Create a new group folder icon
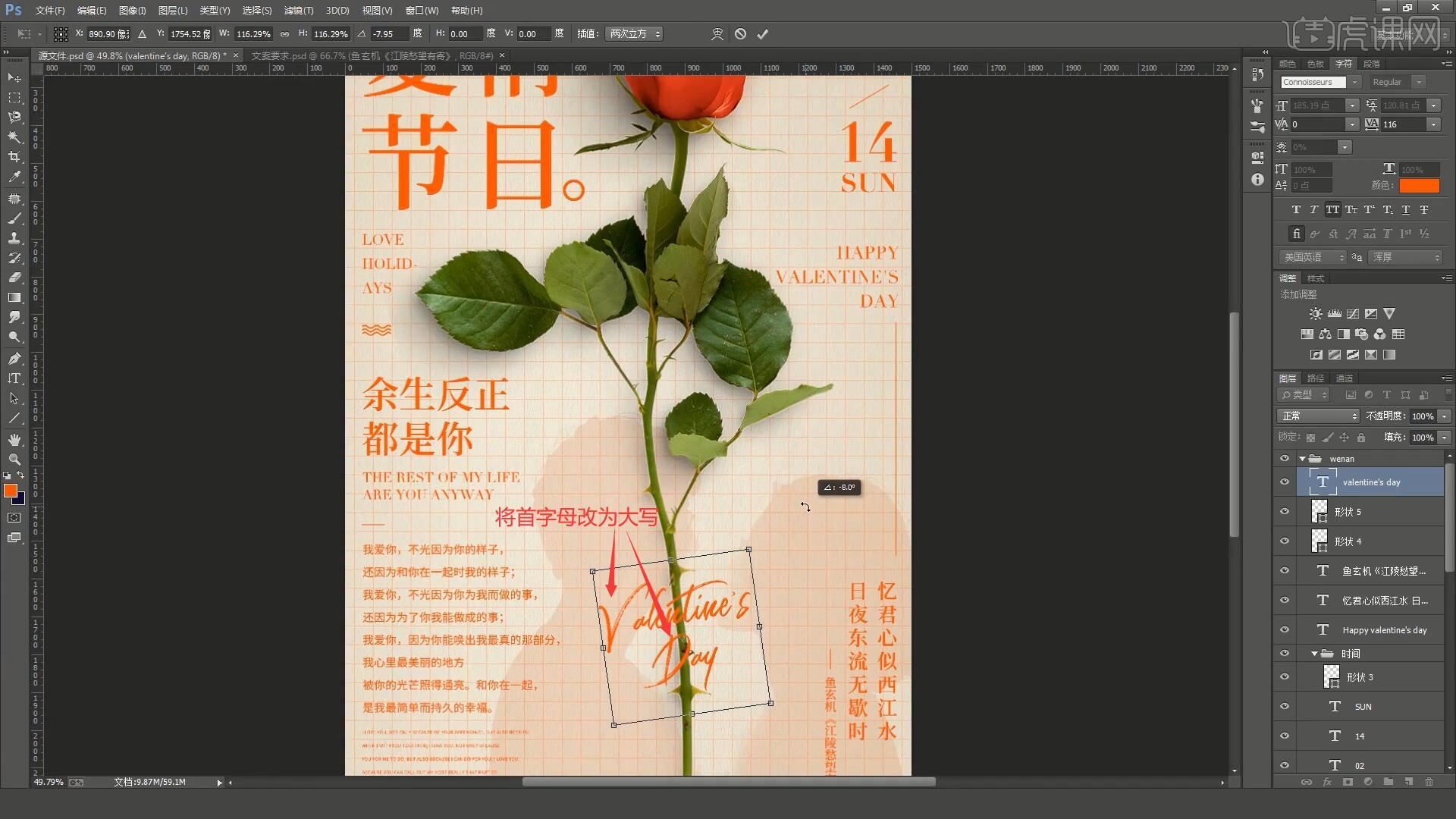Image resolution: width=1456 pixels, height=819 pixels. coord(1388,782)
